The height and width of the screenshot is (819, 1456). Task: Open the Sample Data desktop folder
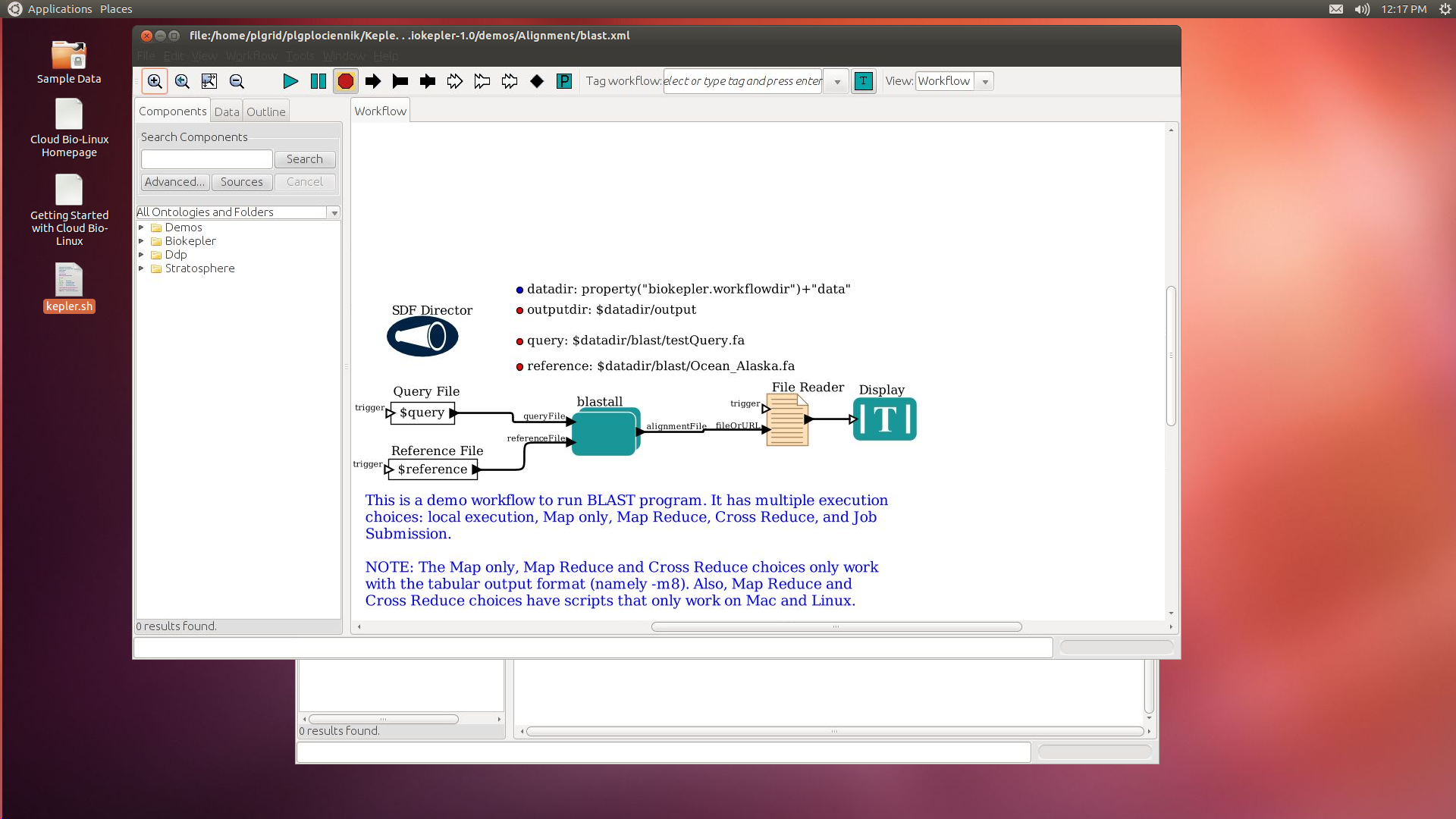(x=69, y=62)
